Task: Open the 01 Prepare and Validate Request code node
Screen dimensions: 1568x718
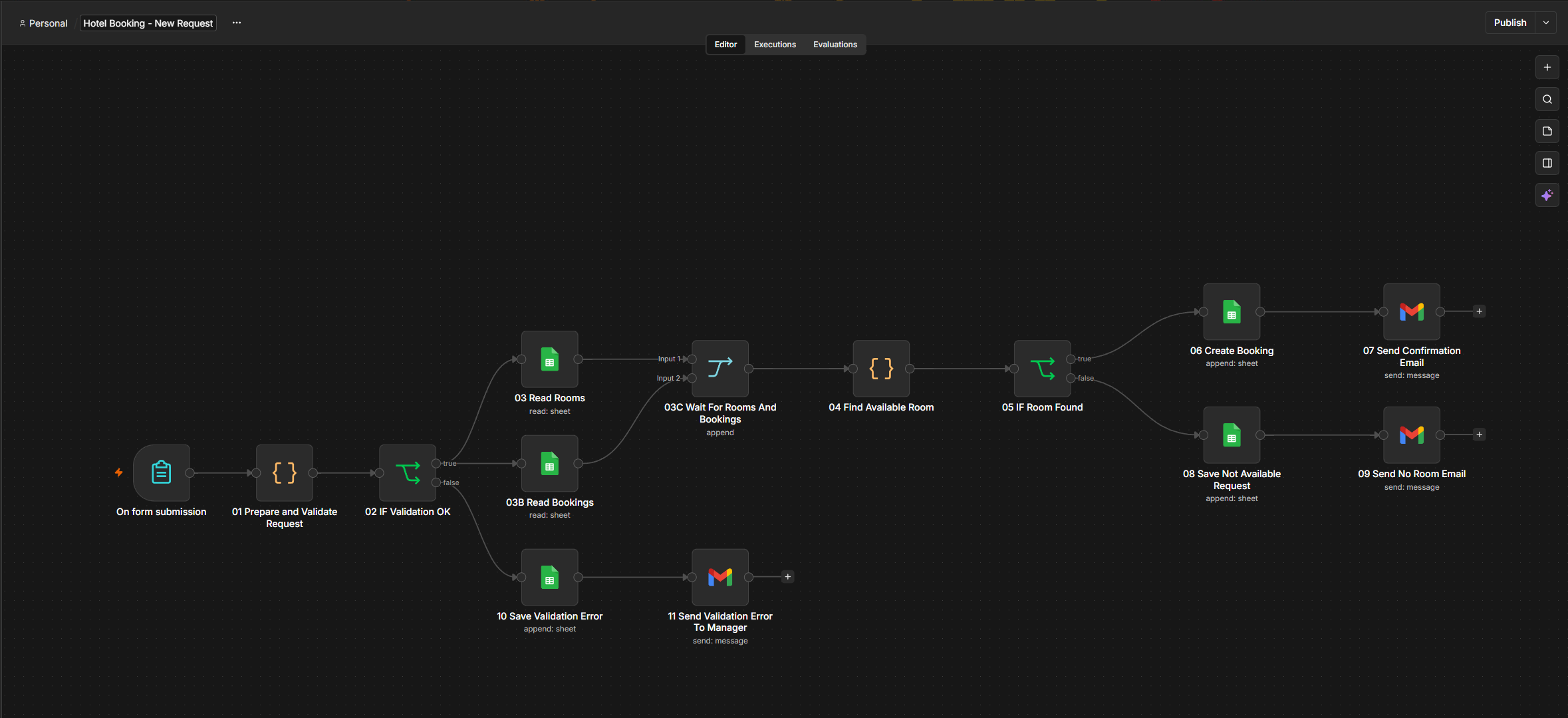Action: [284, 472]
